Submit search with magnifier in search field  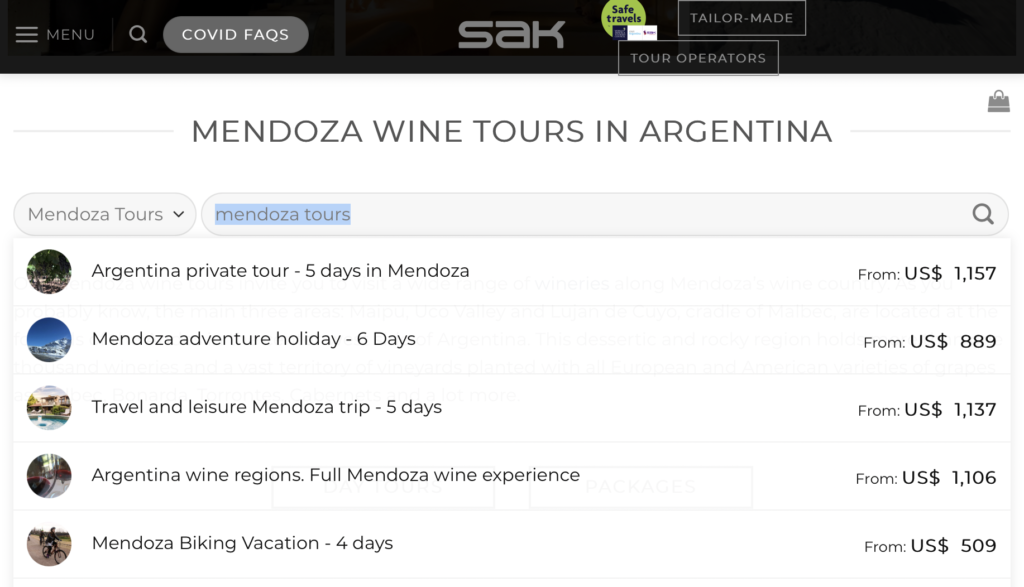pyautogui.click(x=983, y=214)
